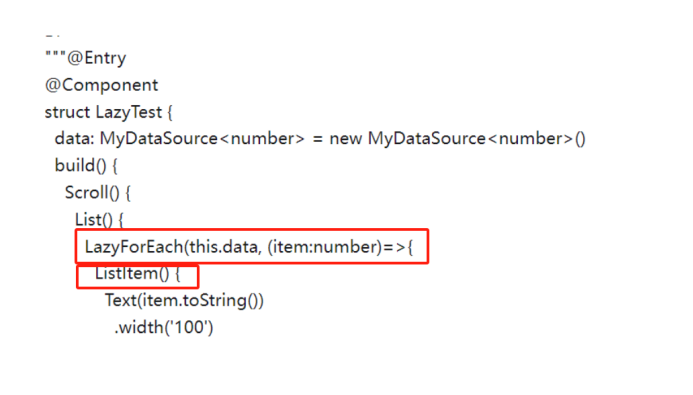Click the new MyDataSource<number>() expression
Screen dimensions: 693x395
point(457,139)
